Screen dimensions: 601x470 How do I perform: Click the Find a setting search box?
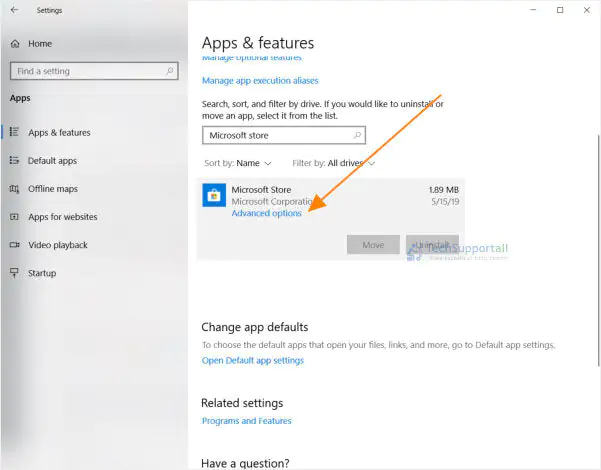pos(94,71)
